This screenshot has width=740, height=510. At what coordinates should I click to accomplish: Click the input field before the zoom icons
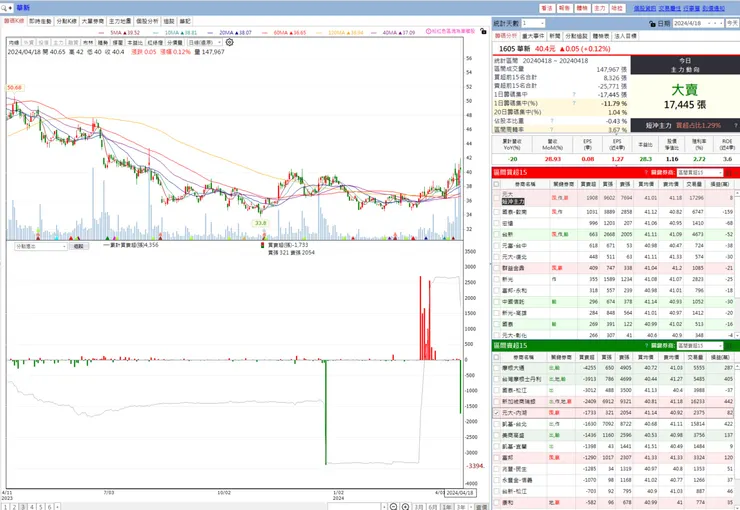point(354,506)
